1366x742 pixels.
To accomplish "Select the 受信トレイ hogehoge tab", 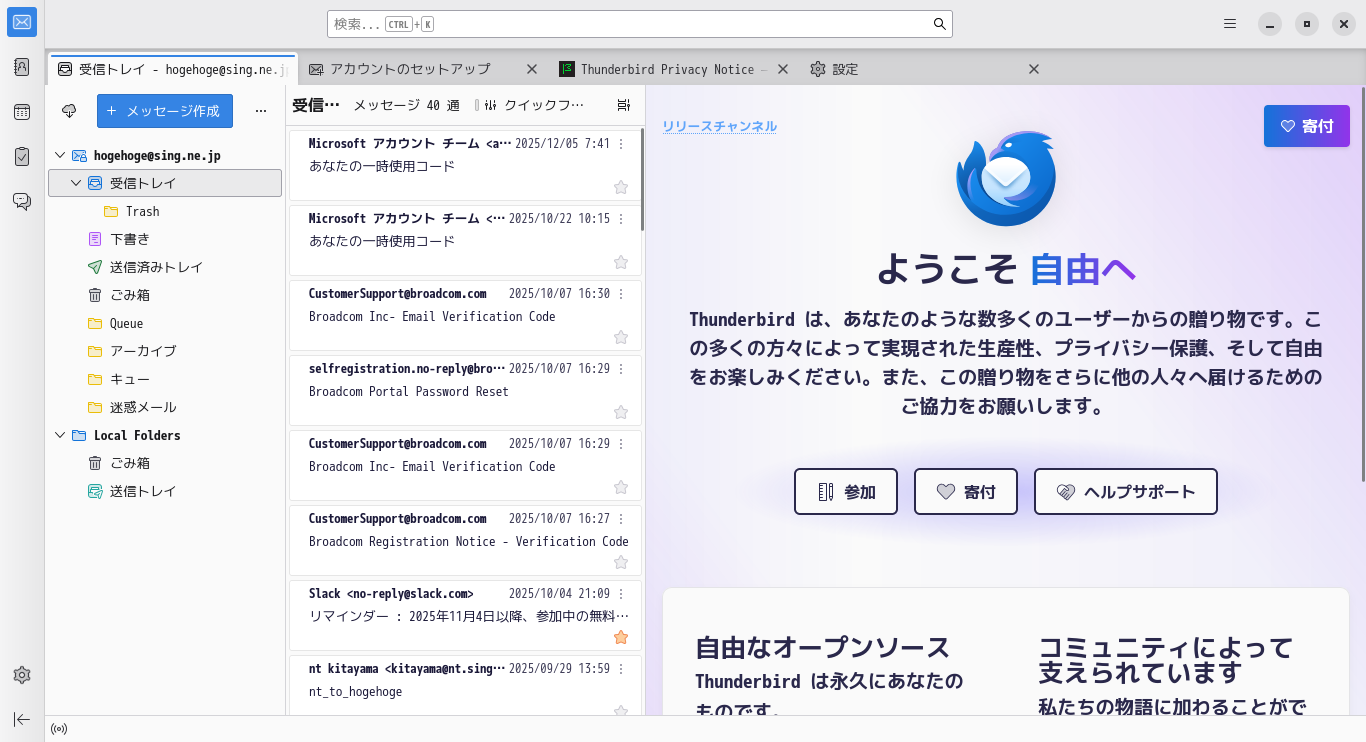I will 172,69.
